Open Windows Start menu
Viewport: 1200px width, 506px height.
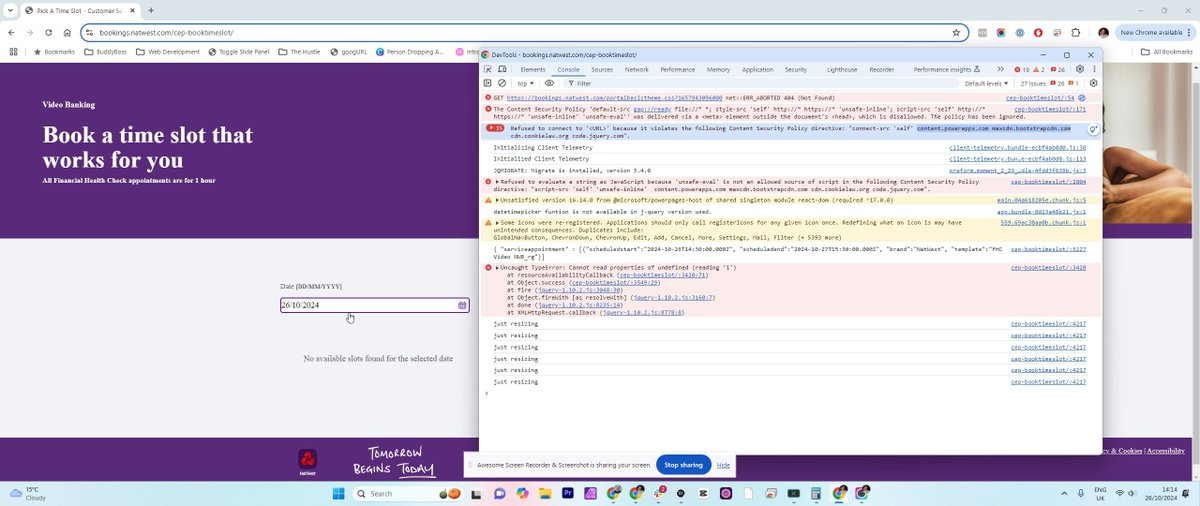pos(337,493)
